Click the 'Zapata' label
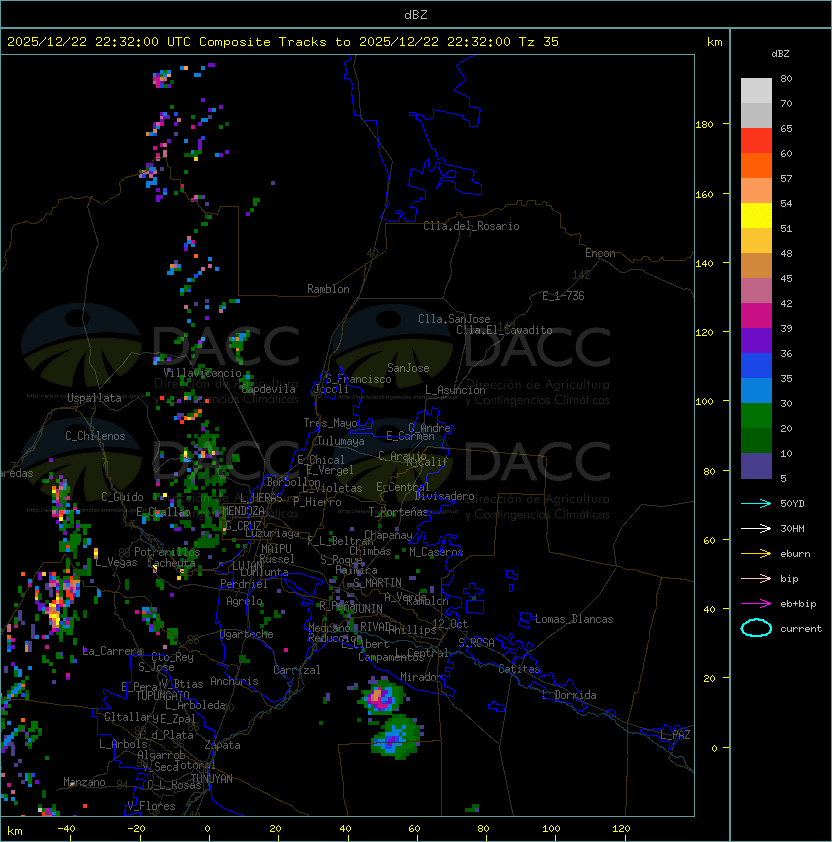Screen dimensions: 832x842 (222, 745)
